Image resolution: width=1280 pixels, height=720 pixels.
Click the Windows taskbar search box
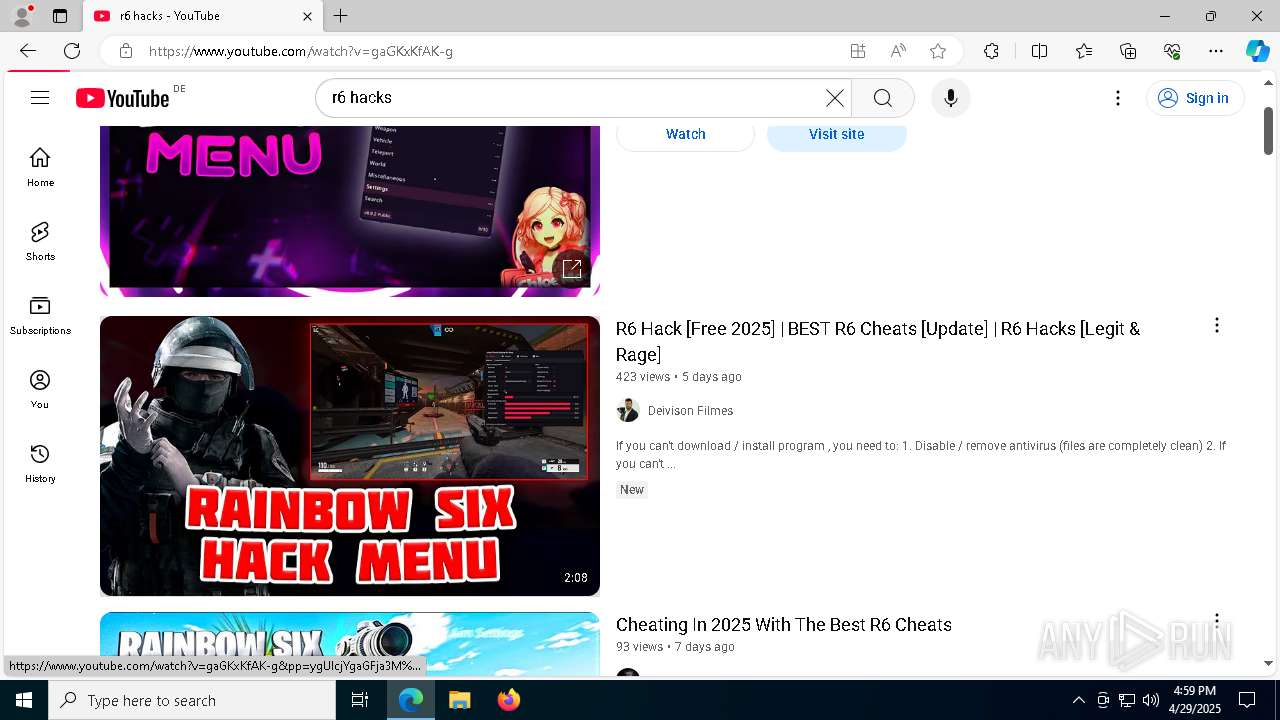point(192,700)
